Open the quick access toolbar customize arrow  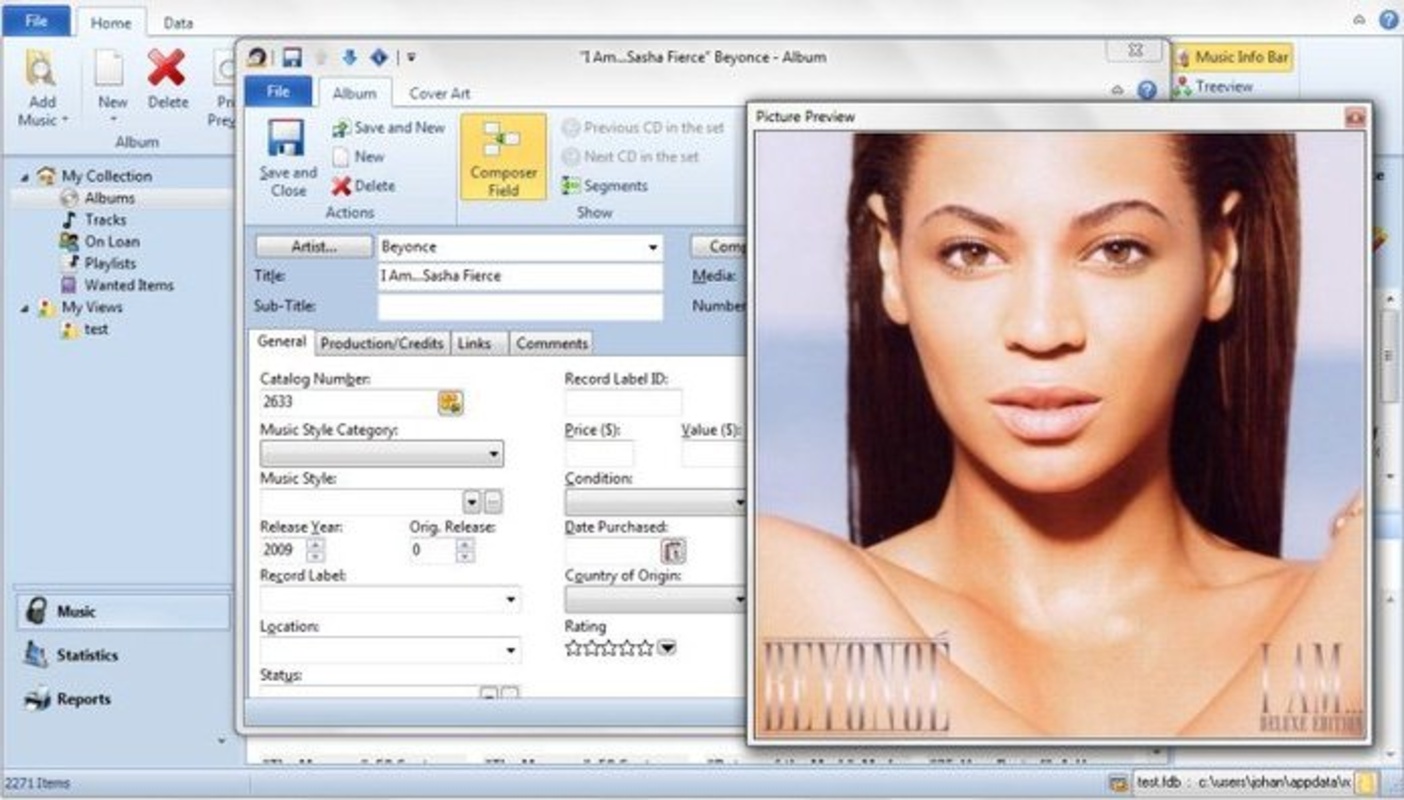point(411,57)
